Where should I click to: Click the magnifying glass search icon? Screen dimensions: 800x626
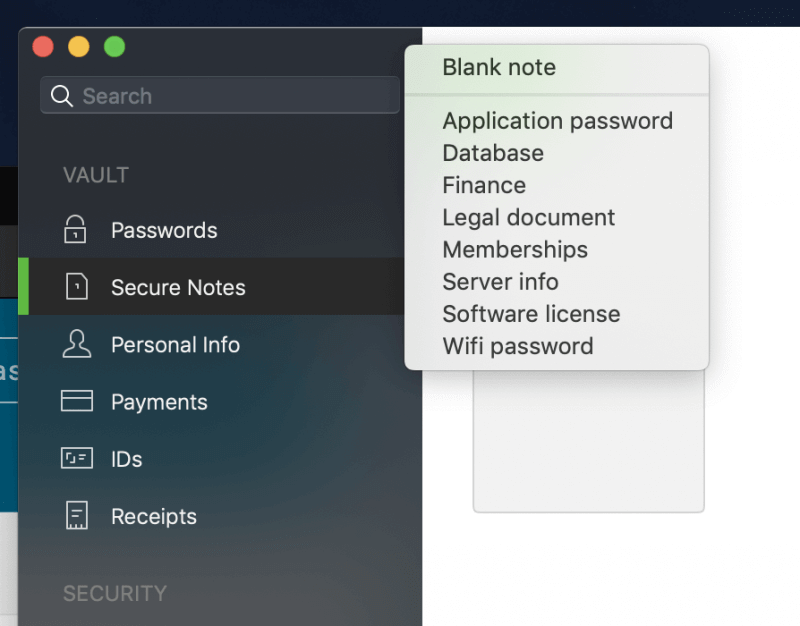tap(62, 96)
